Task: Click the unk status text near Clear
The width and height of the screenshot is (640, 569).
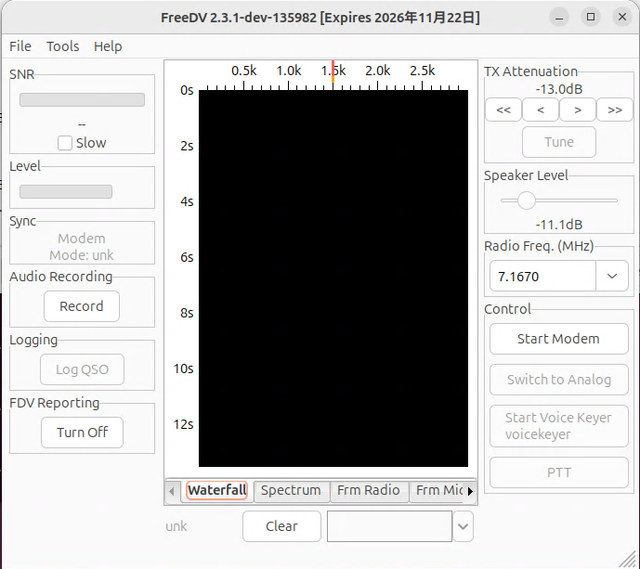Action: pyautogui.click(x=176, y=526)
